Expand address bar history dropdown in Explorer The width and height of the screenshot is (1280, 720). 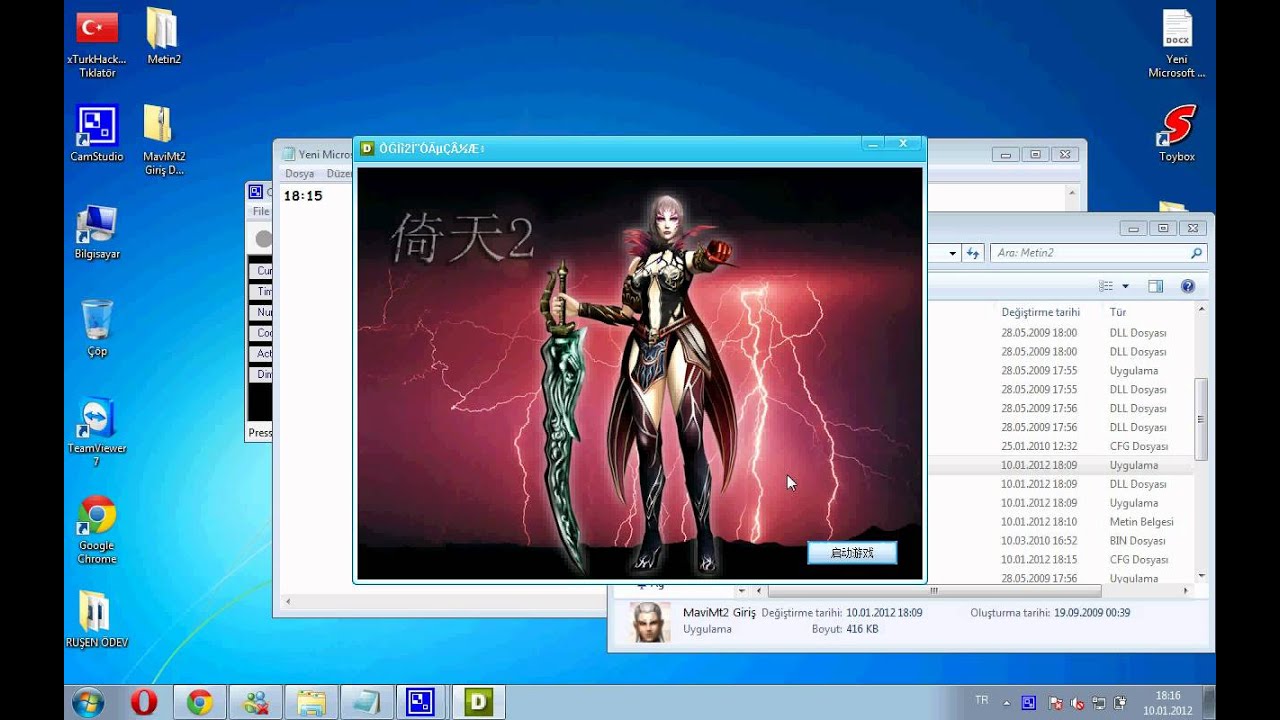click(x=953, y=254)
